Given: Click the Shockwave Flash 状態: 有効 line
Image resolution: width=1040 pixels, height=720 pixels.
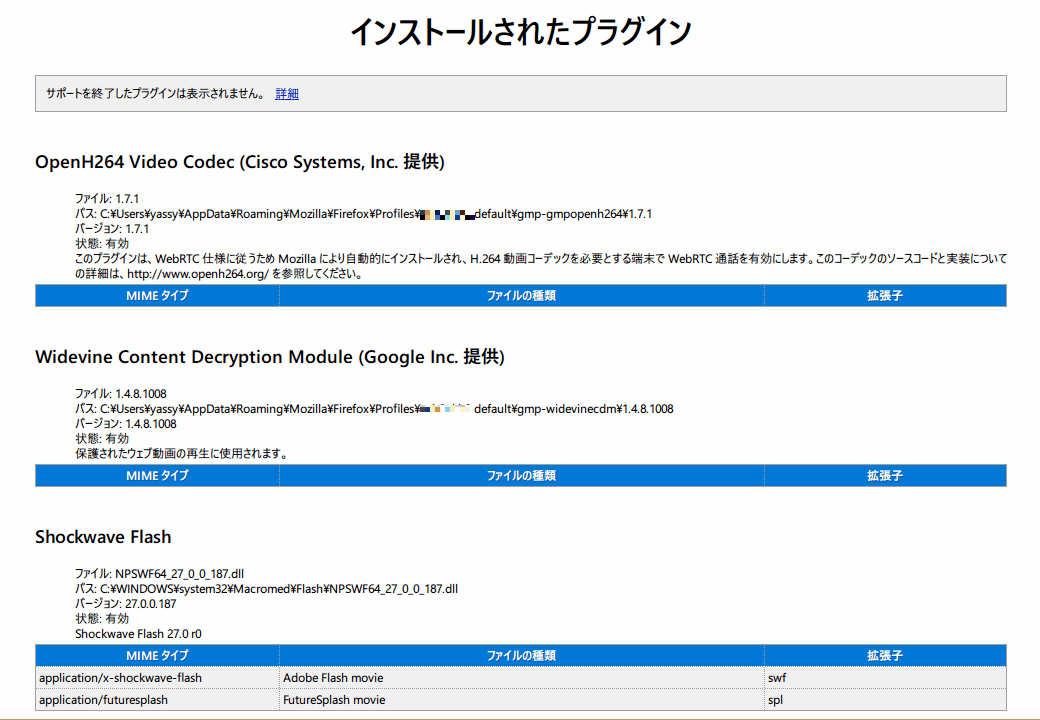Looking at the screenshot, I should tap(102, 619).
